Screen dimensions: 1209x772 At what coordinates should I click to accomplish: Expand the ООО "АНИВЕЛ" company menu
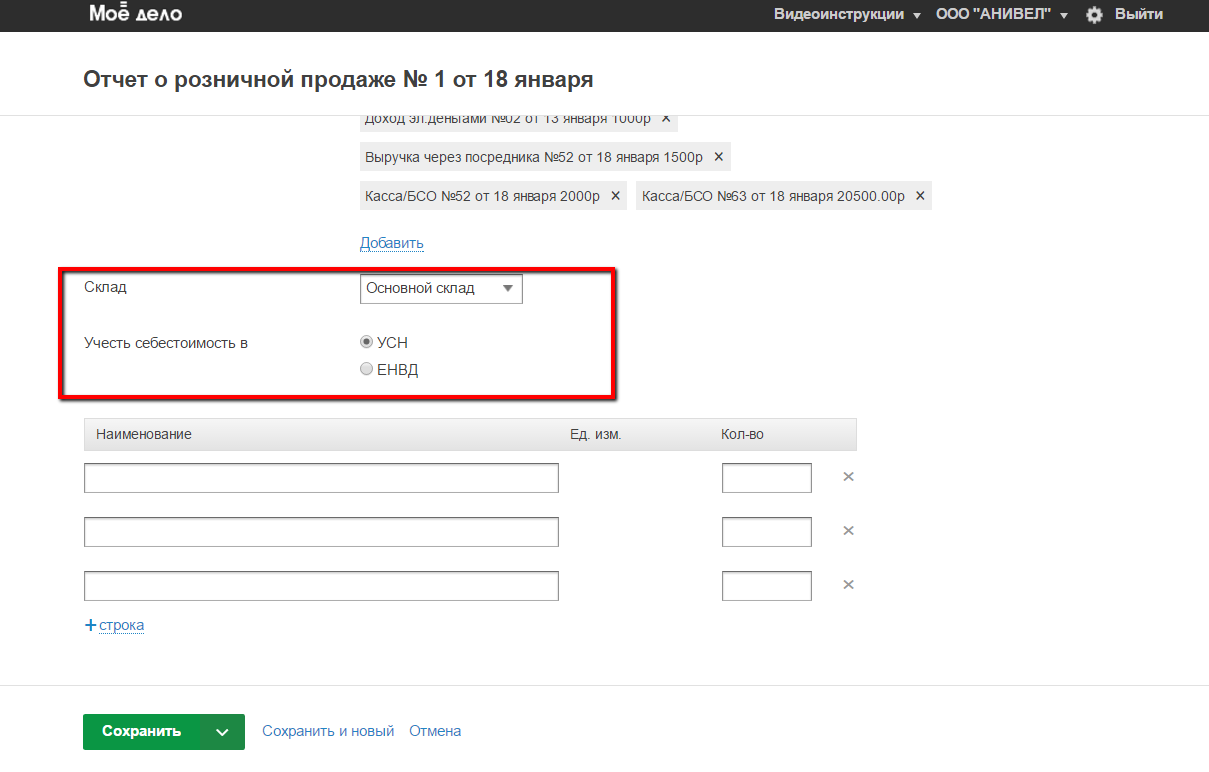[1002, 15]
